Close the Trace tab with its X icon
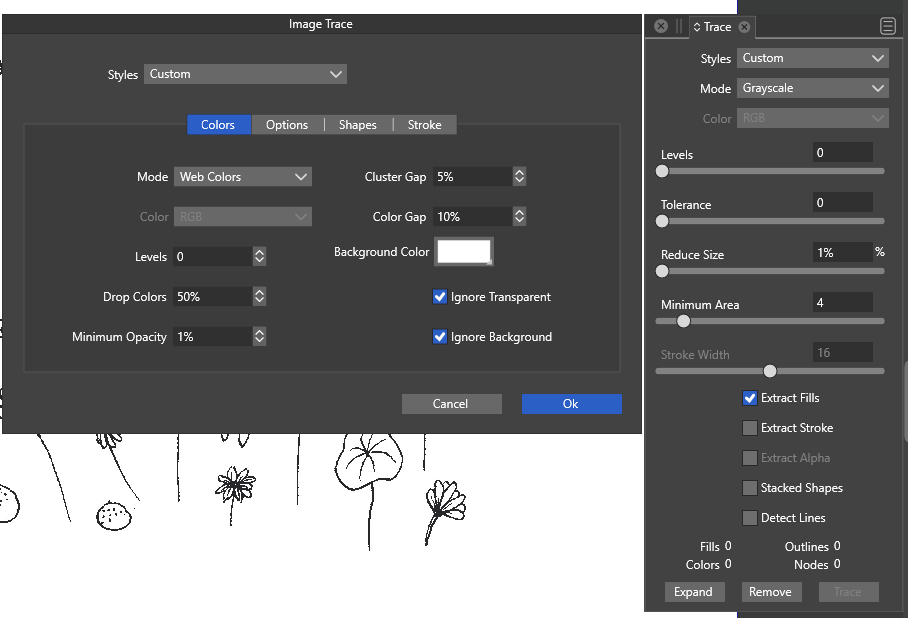 pyautogui.click(x=745, y=27)
